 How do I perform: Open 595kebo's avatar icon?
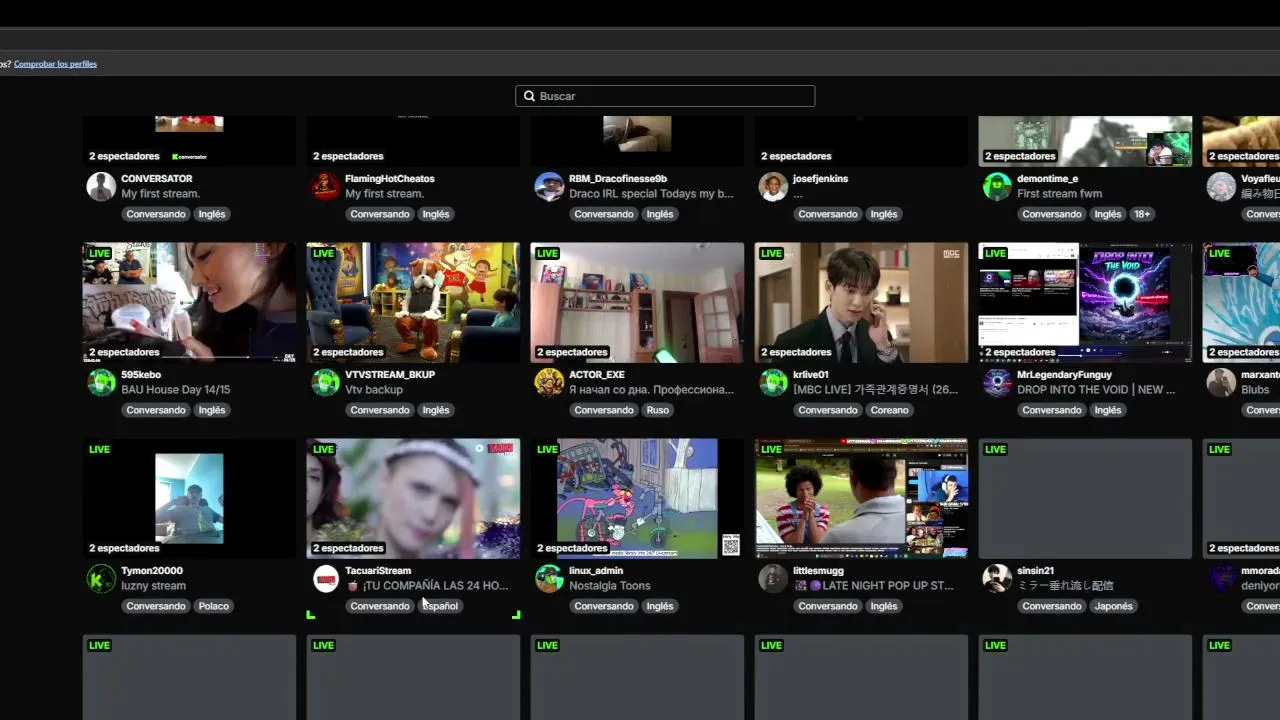(101, 382)
